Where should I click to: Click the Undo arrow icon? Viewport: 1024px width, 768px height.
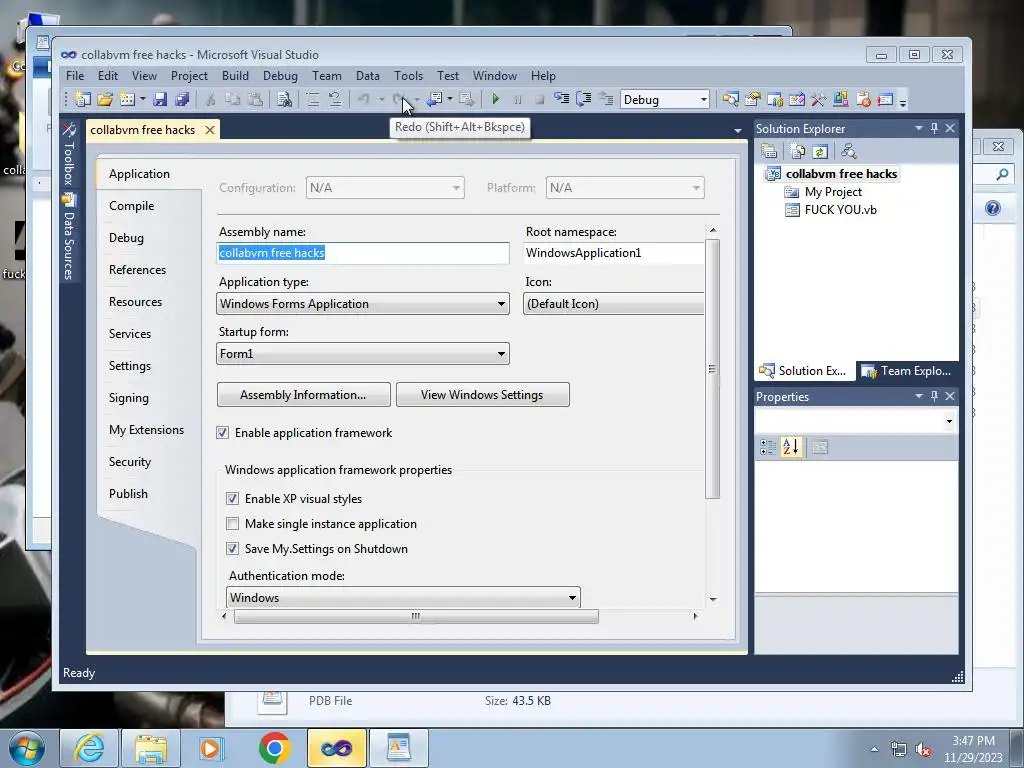coord(364,99)
